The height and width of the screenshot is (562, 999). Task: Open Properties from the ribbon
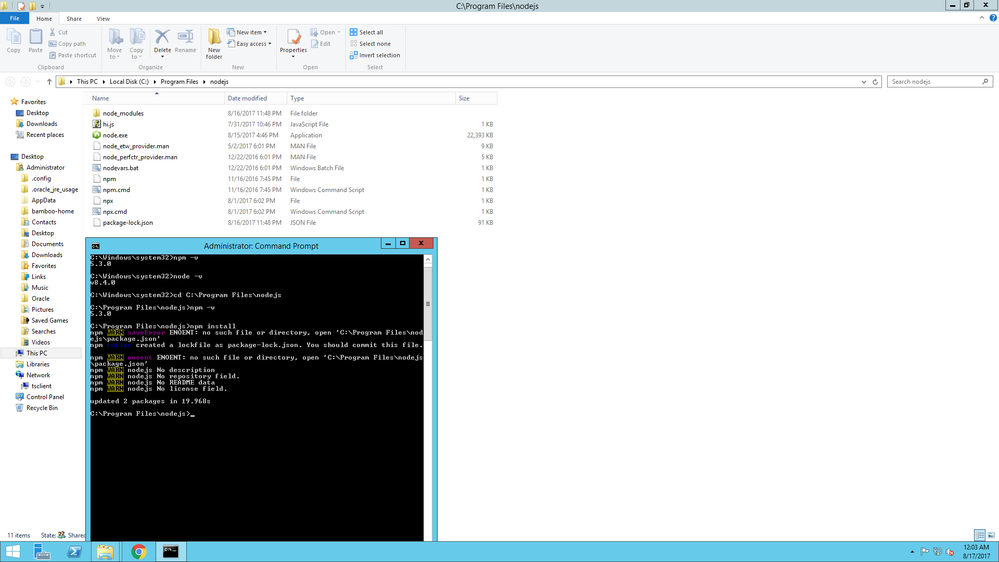coord(293,42)
